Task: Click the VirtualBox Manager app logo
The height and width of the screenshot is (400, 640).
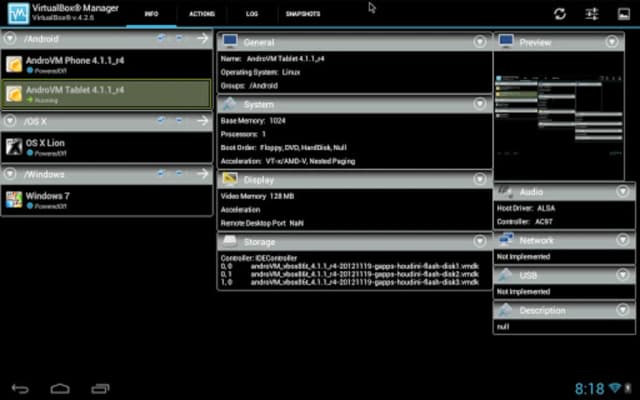Action: pos(18,13)
